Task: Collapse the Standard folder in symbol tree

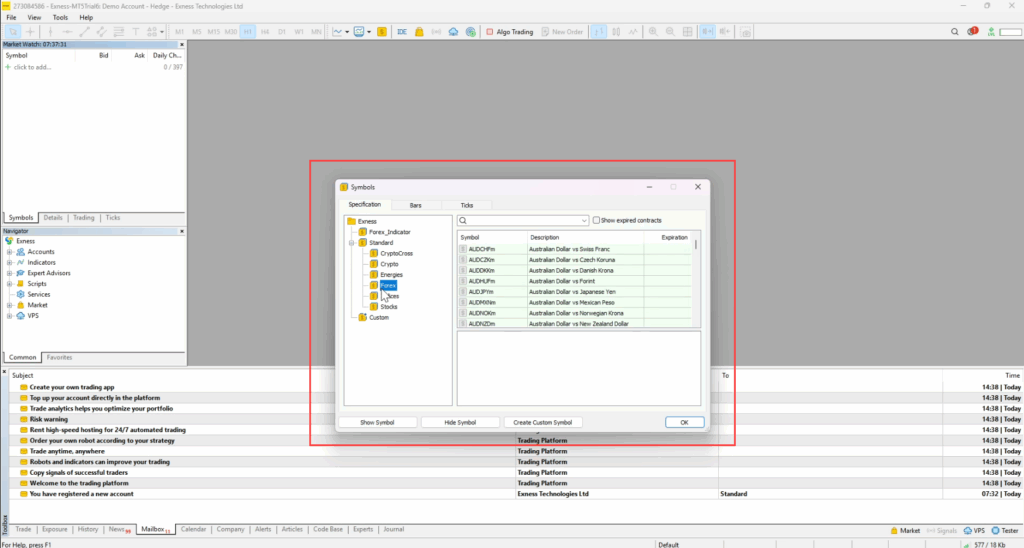Action: (x=351, y=243)
